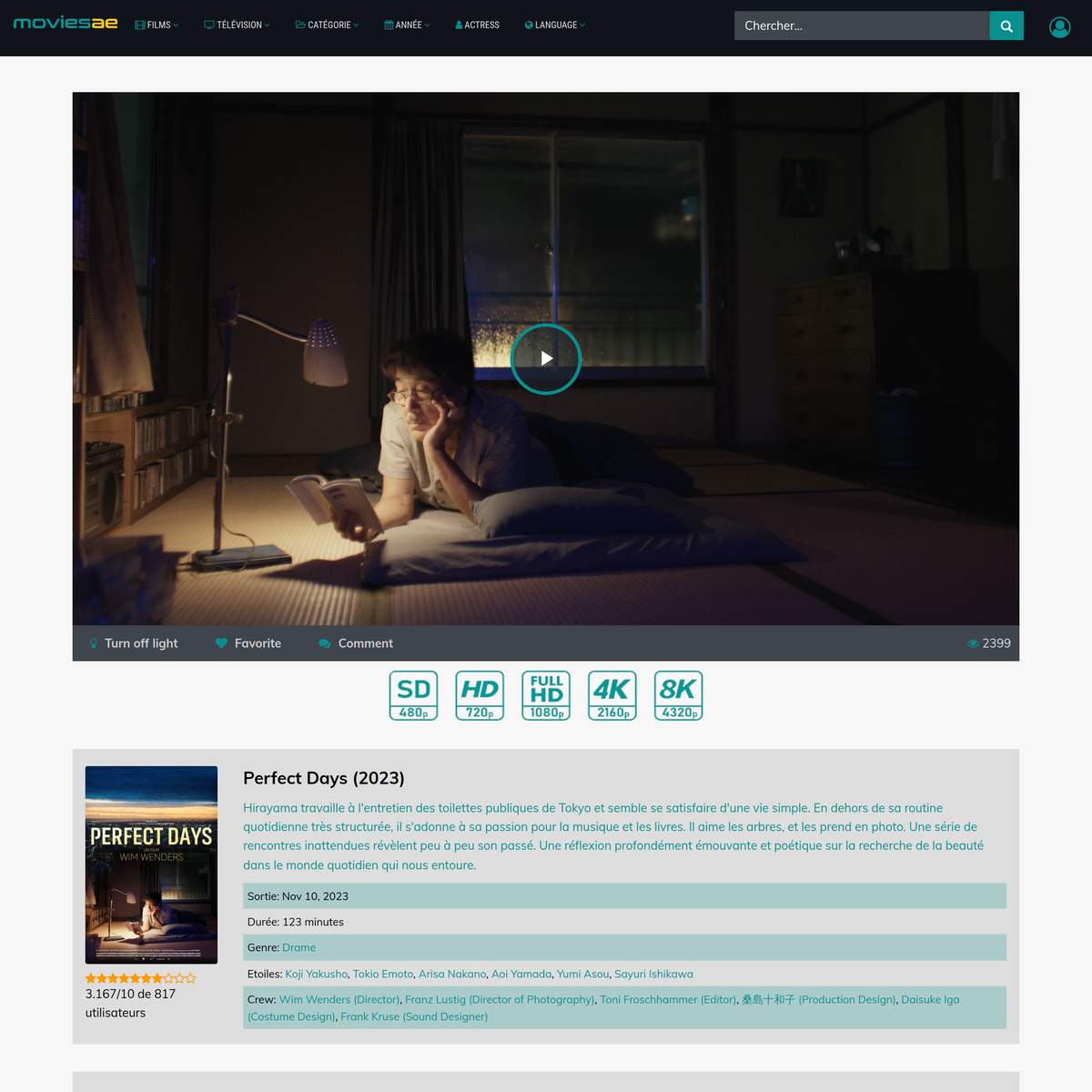The height and width of the screenshot is (1092, 1092).
Task: Click the Durée: 123 minutes row
Action: click(624, 922)
